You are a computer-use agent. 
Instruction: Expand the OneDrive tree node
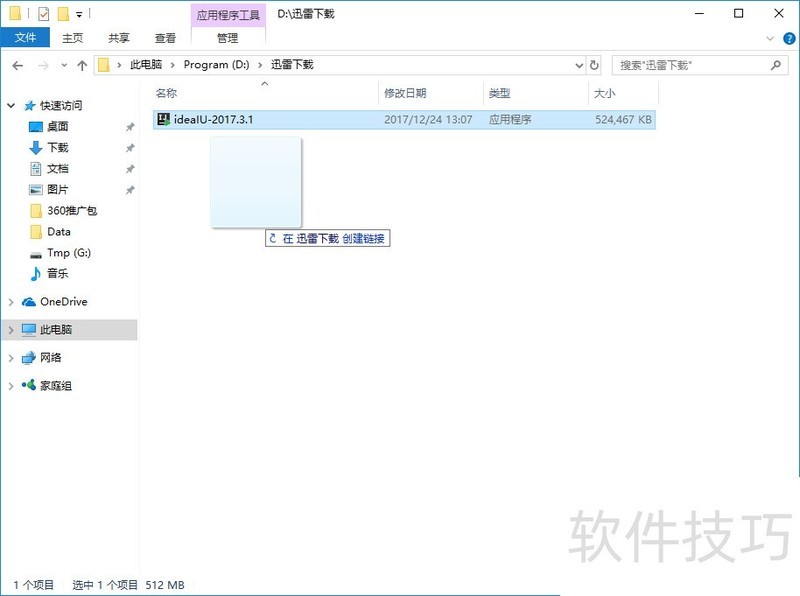(11, 302)
